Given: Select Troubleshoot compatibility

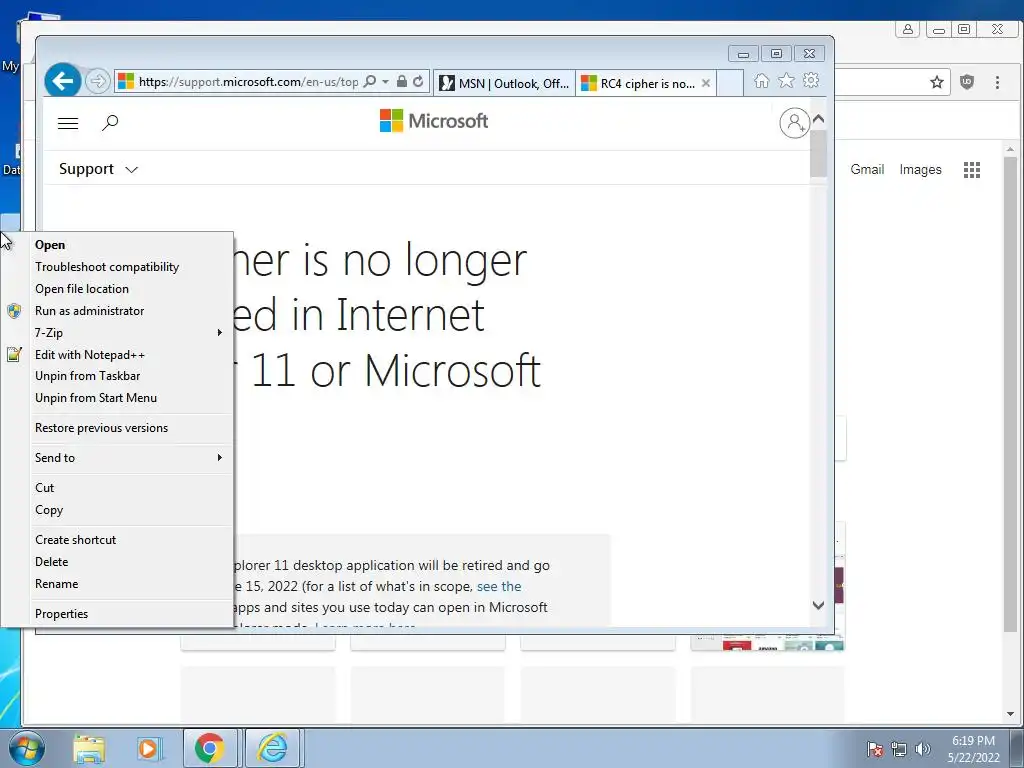Looking at the screenshot, I should [118, 267].
